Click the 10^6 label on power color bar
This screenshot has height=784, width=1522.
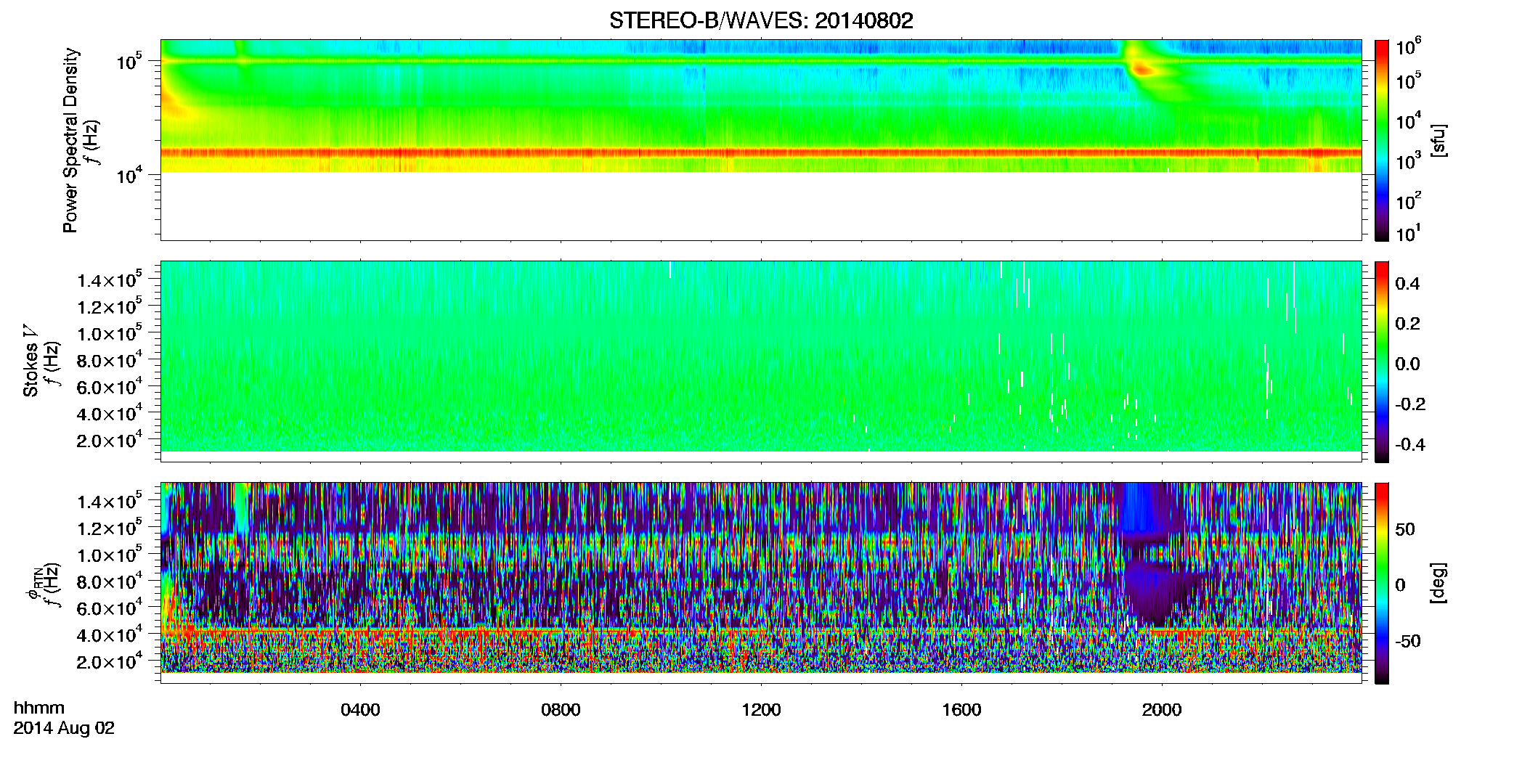[1408, 47]
